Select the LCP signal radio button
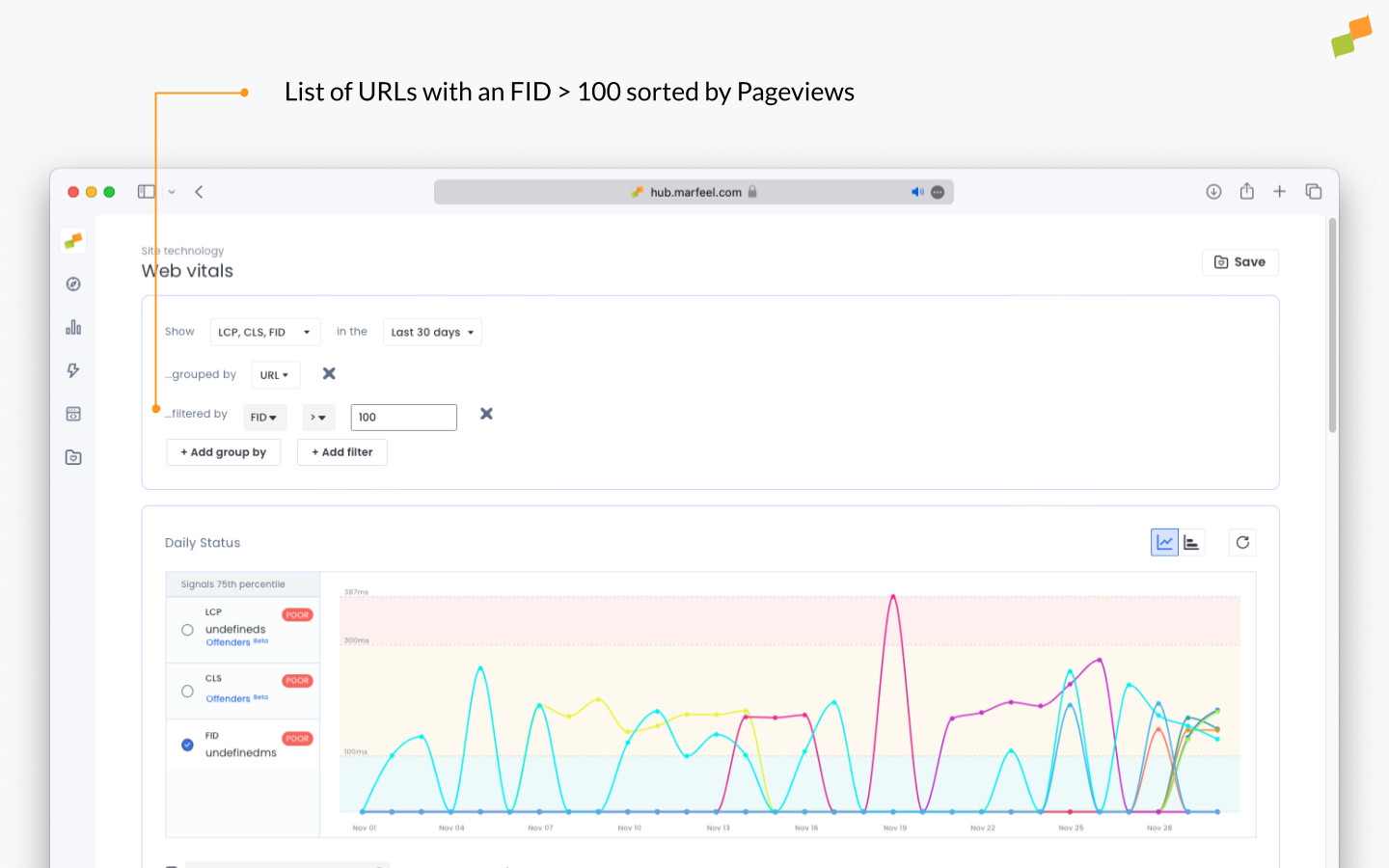 pos(187,630)
